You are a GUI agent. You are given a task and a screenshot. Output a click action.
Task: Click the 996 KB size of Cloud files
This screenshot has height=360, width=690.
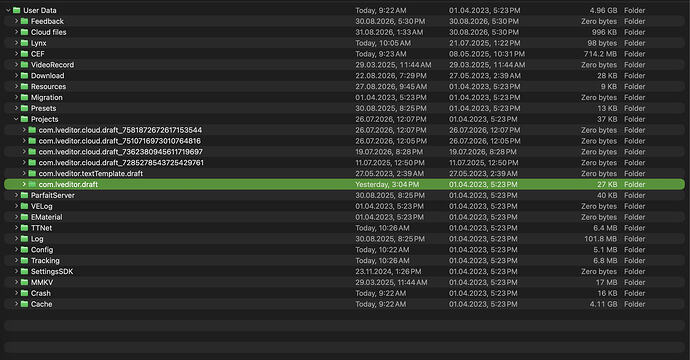click(604, 32)
